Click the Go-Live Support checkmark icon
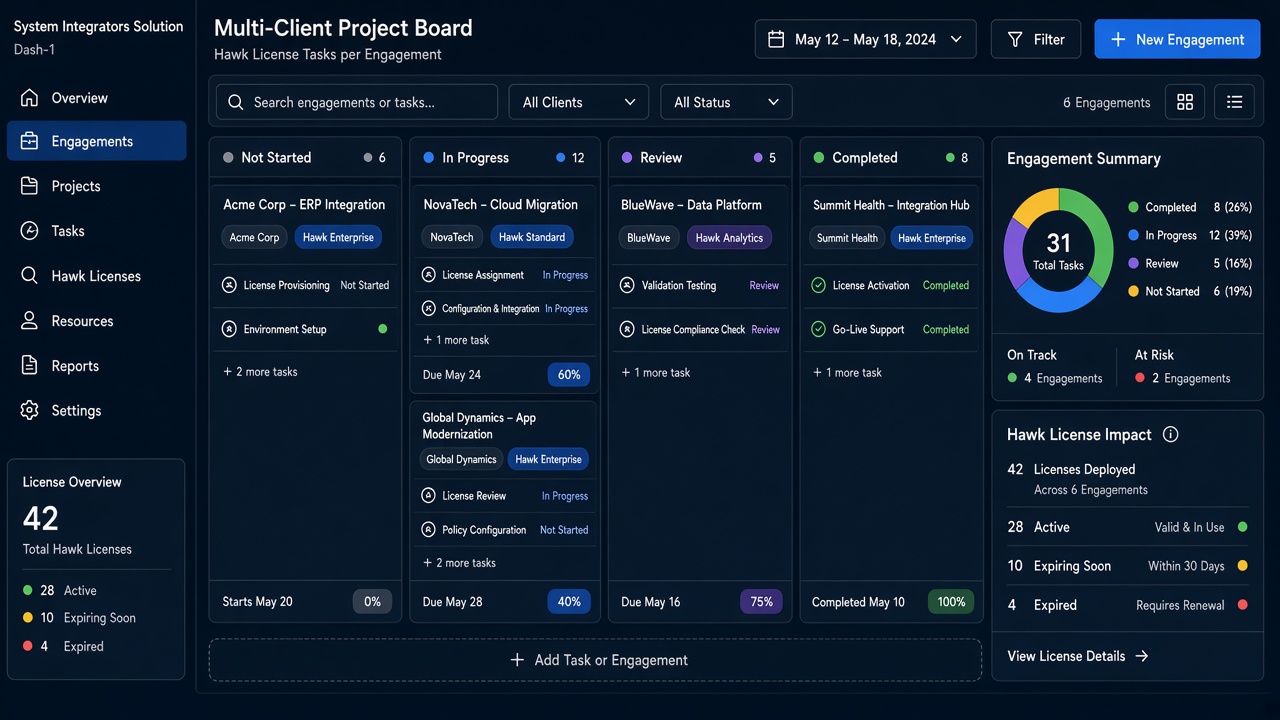This screenshot has height=720, width=1280. coord(818,329)
